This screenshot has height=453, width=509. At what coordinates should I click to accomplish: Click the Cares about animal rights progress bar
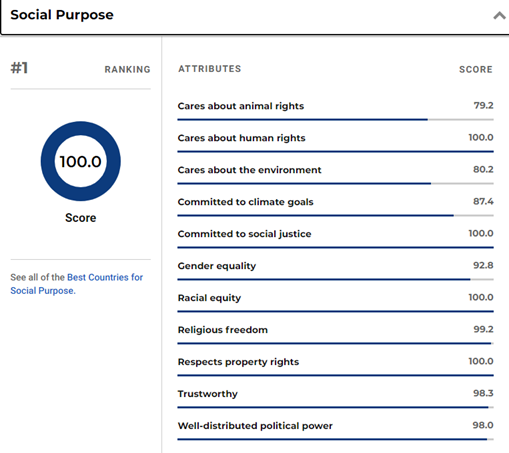click(335, 119)
